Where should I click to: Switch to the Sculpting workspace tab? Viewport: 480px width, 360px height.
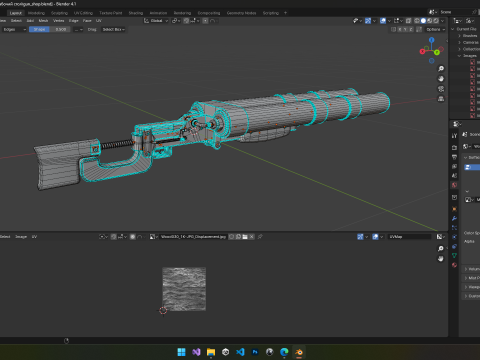[59, 13]
